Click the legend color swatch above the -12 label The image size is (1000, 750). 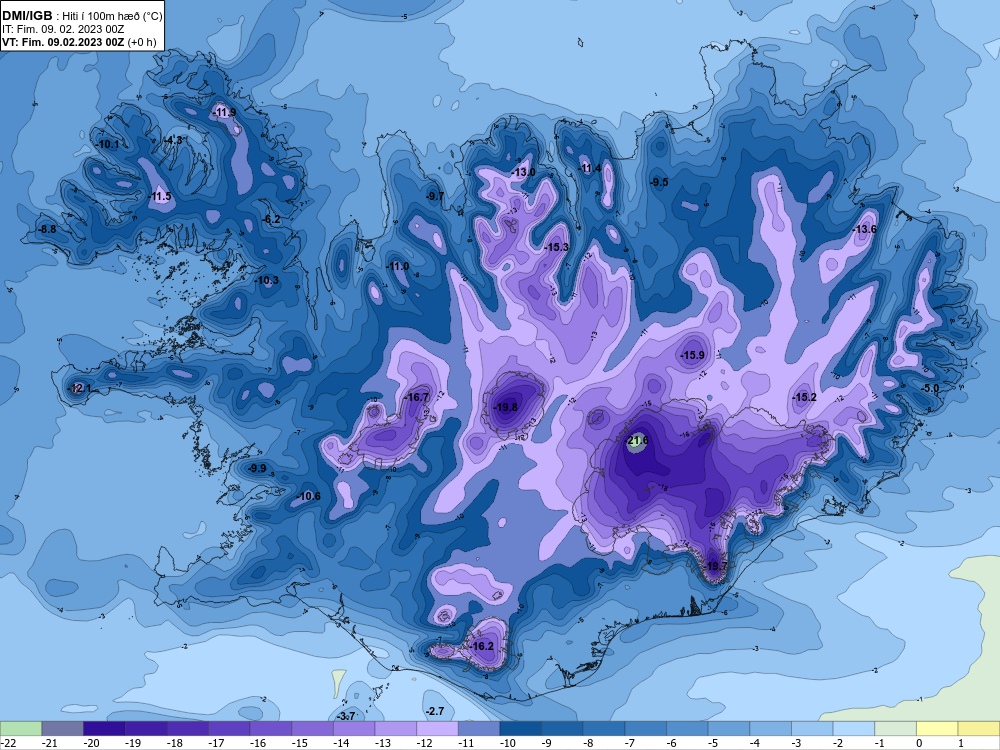click(438, 728)
